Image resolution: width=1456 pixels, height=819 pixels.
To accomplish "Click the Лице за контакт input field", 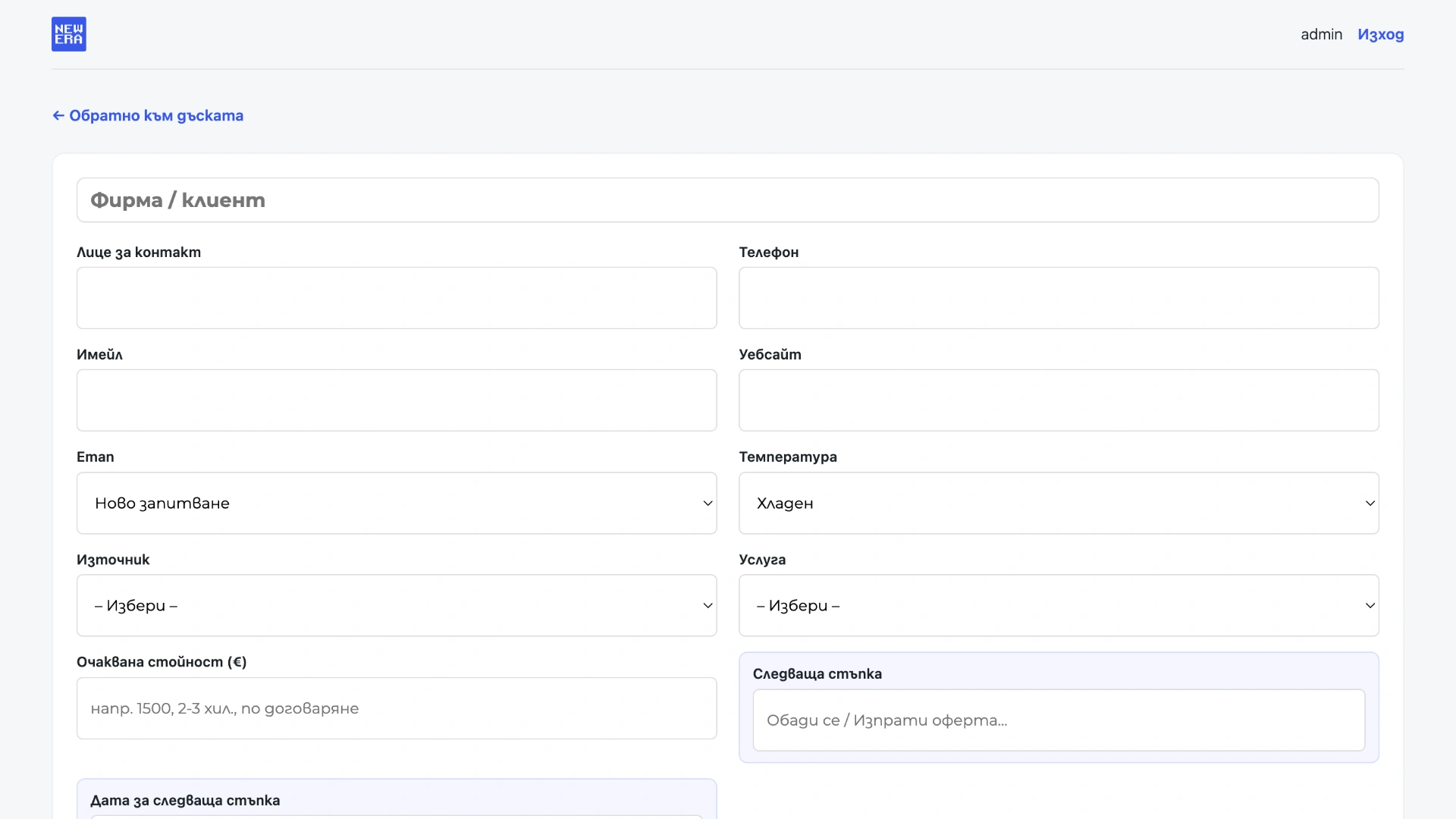I will pyautogui.click(x=397, y=298).
